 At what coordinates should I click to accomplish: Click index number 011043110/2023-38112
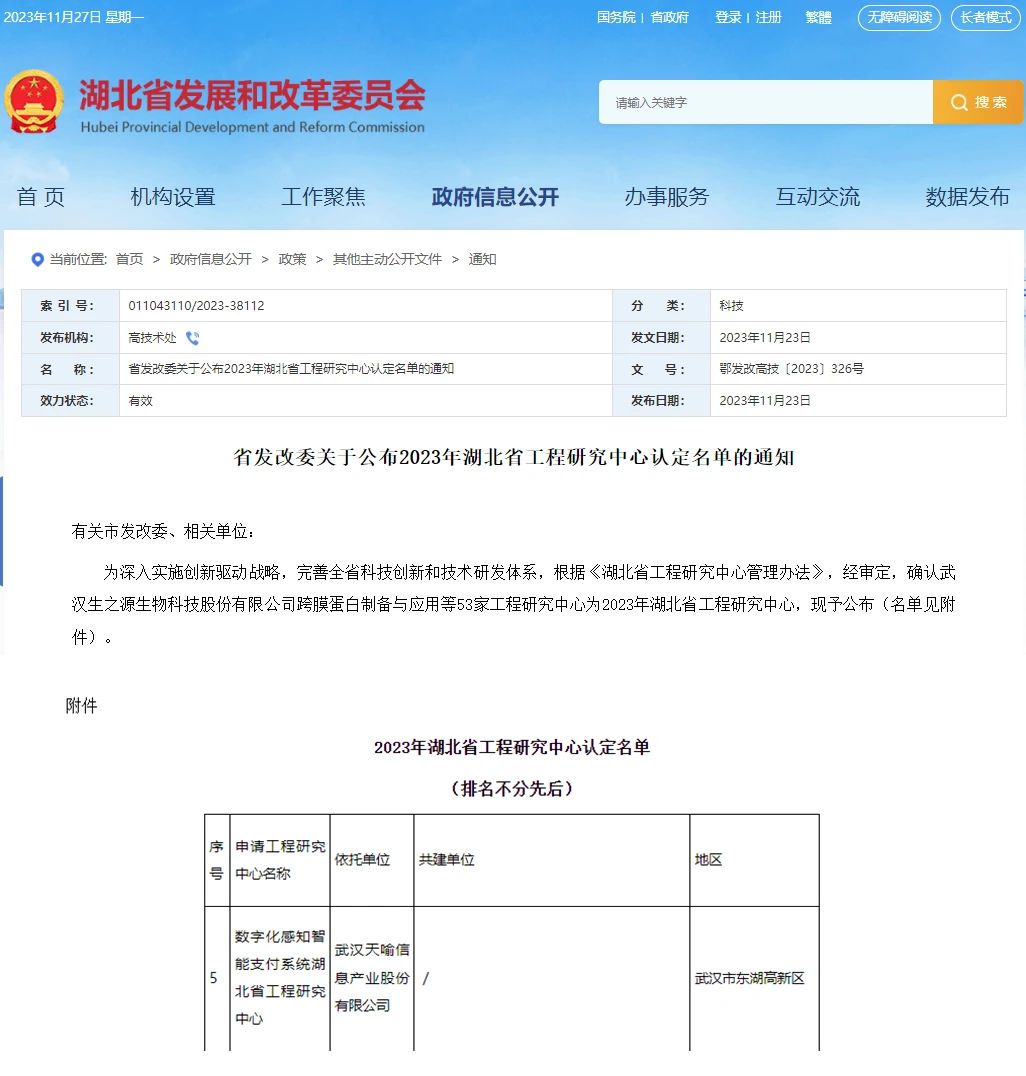tap(196, 305)
